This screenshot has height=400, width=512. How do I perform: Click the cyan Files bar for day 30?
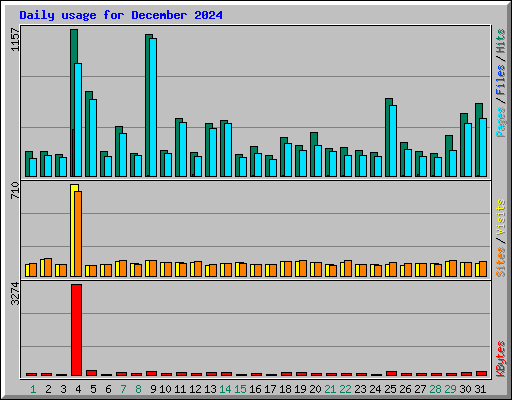[468, 150]
